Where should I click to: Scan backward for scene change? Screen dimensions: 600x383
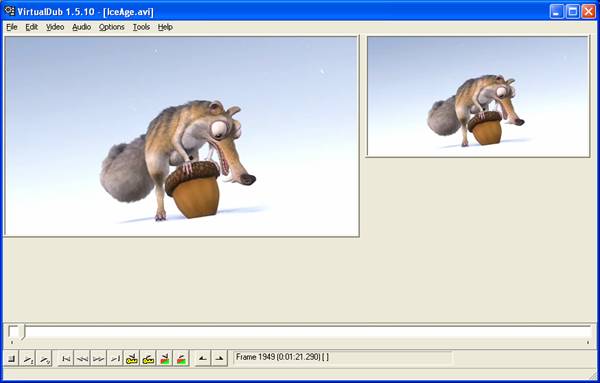click(x=165, y=359)
